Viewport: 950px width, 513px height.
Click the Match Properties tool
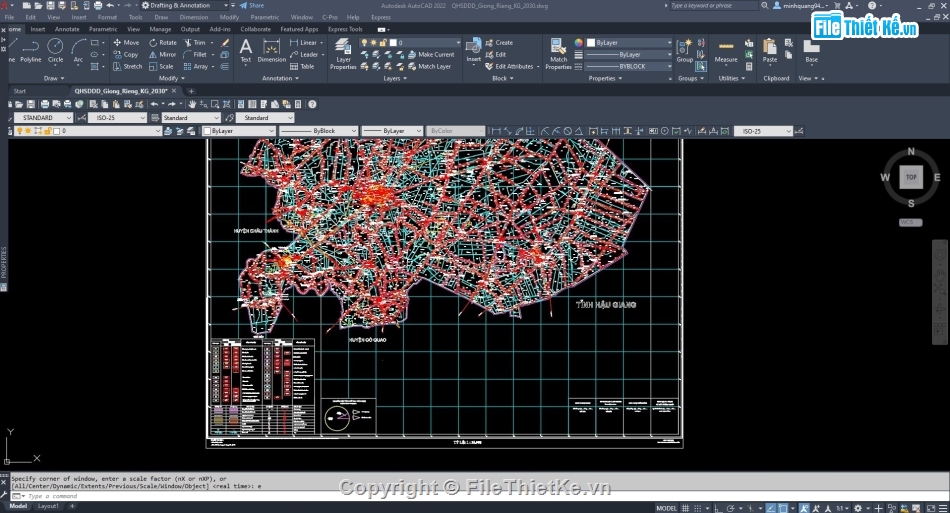[558, 55]
